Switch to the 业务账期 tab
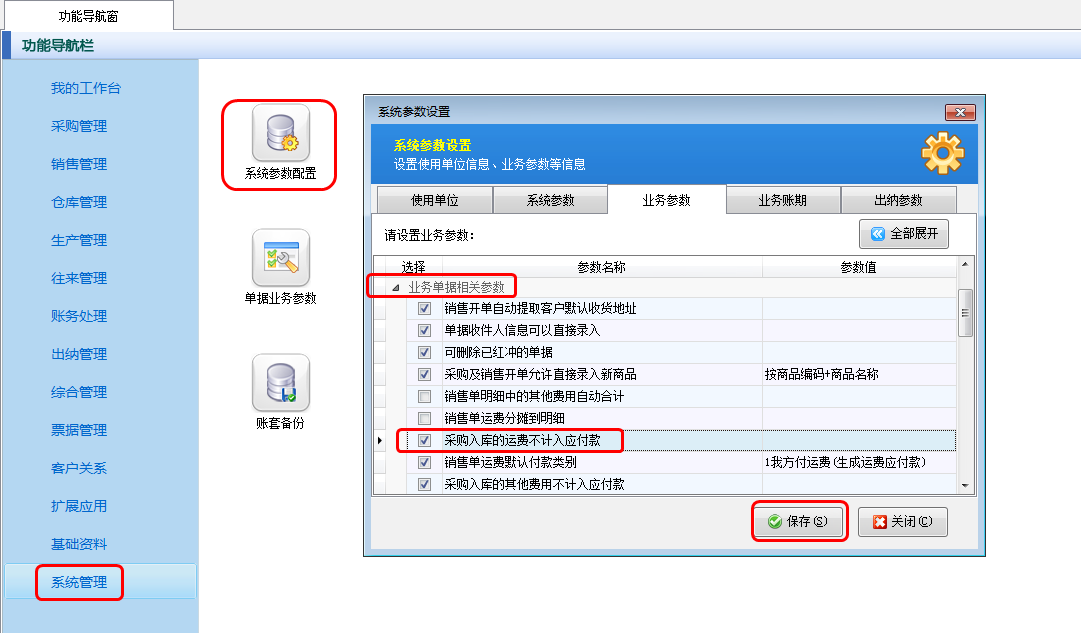The width and height of the screenshot is (1081, 633). pos(782,200)
